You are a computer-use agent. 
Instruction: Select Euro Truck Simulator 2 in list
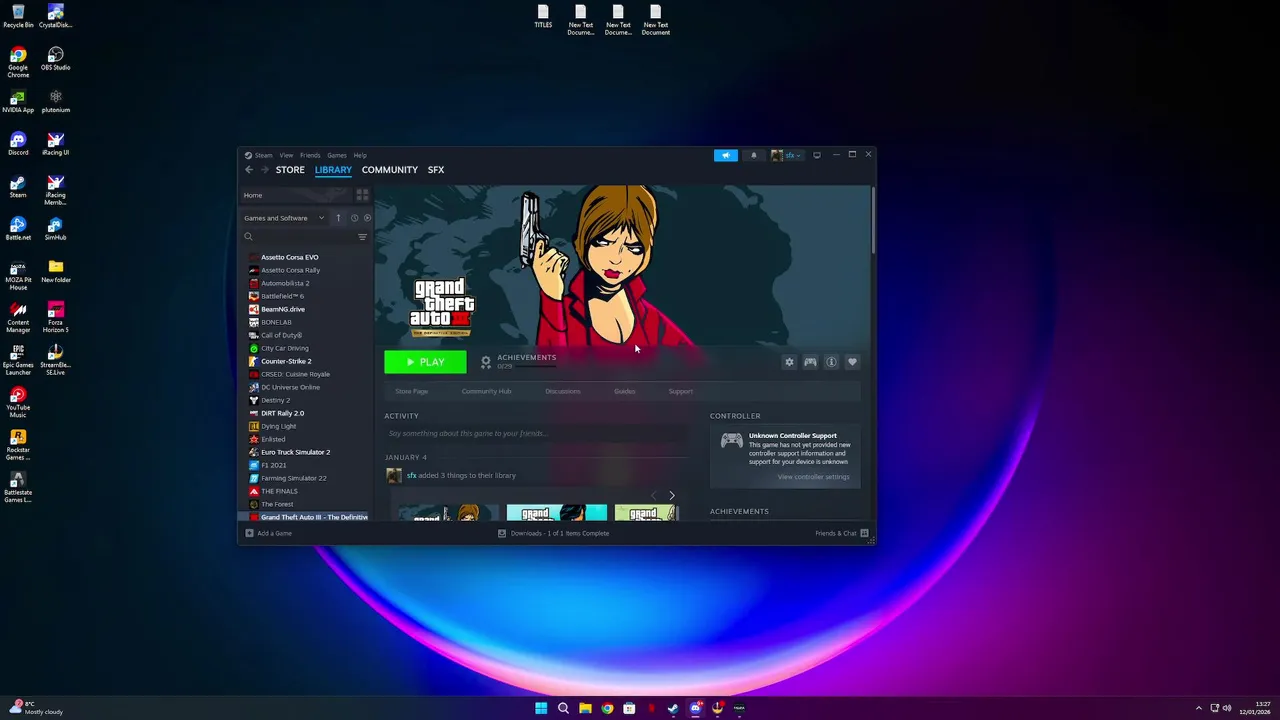pos(295,452)
